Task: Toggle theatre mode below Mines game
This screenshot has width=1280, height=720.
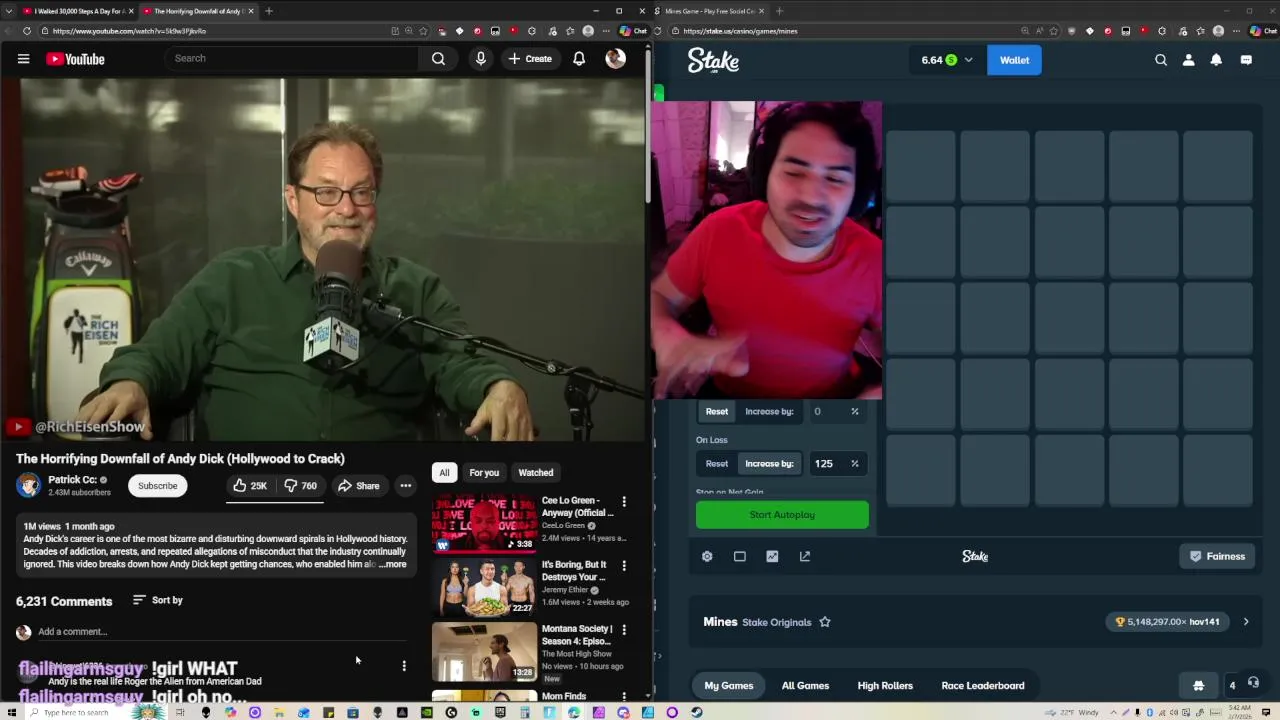Action: point(740,556)
